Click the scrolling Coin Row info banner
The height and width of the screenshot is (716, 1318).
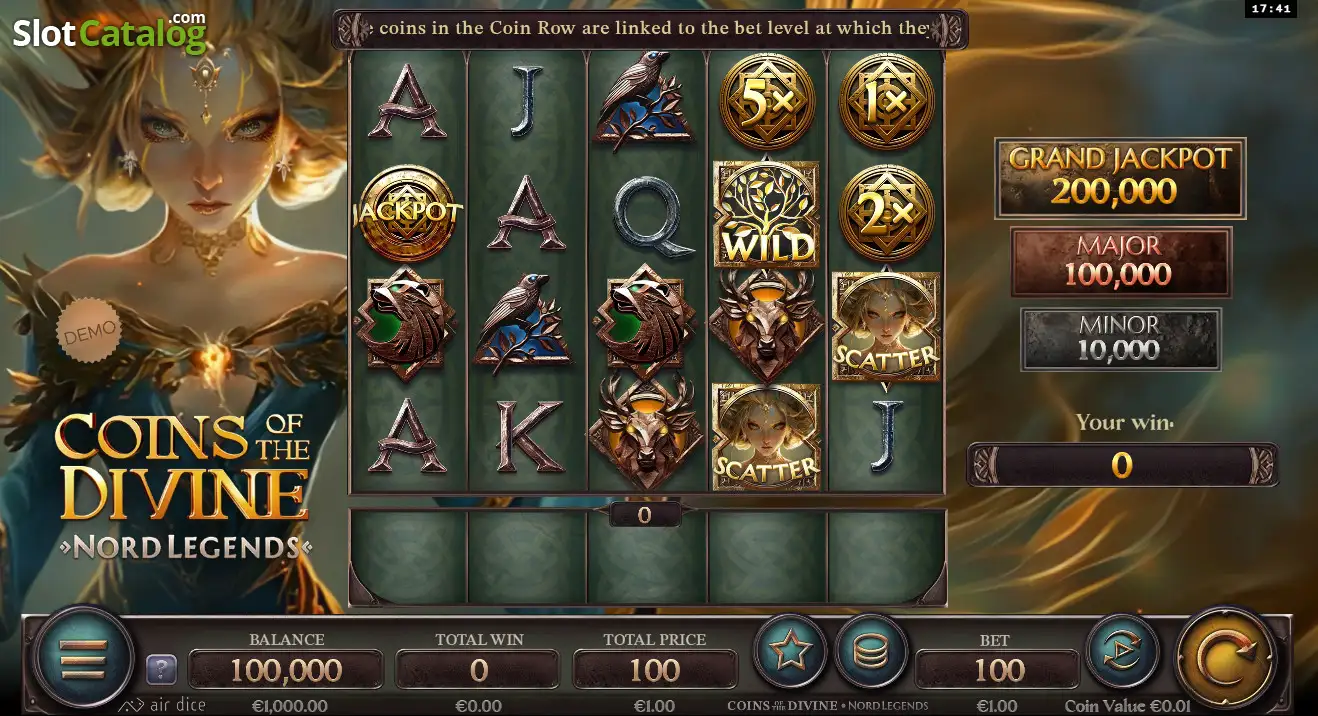tap(650, 29)
